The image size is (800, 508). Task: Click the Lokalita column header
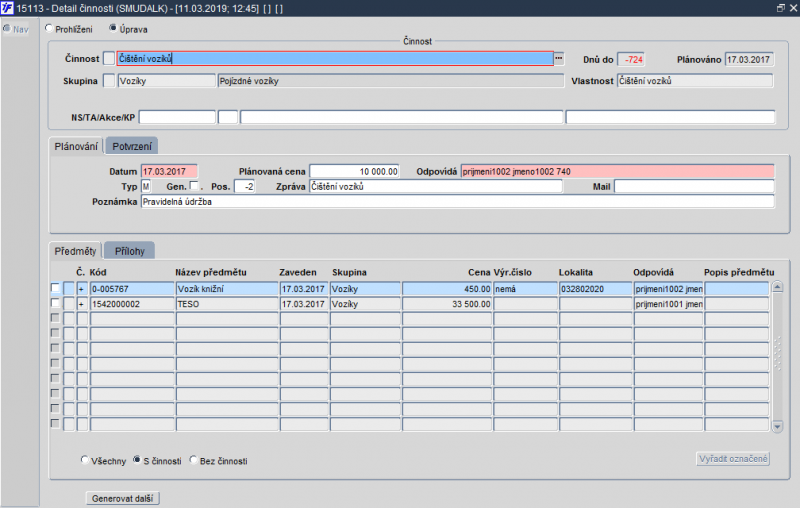[x=576, y=272]
